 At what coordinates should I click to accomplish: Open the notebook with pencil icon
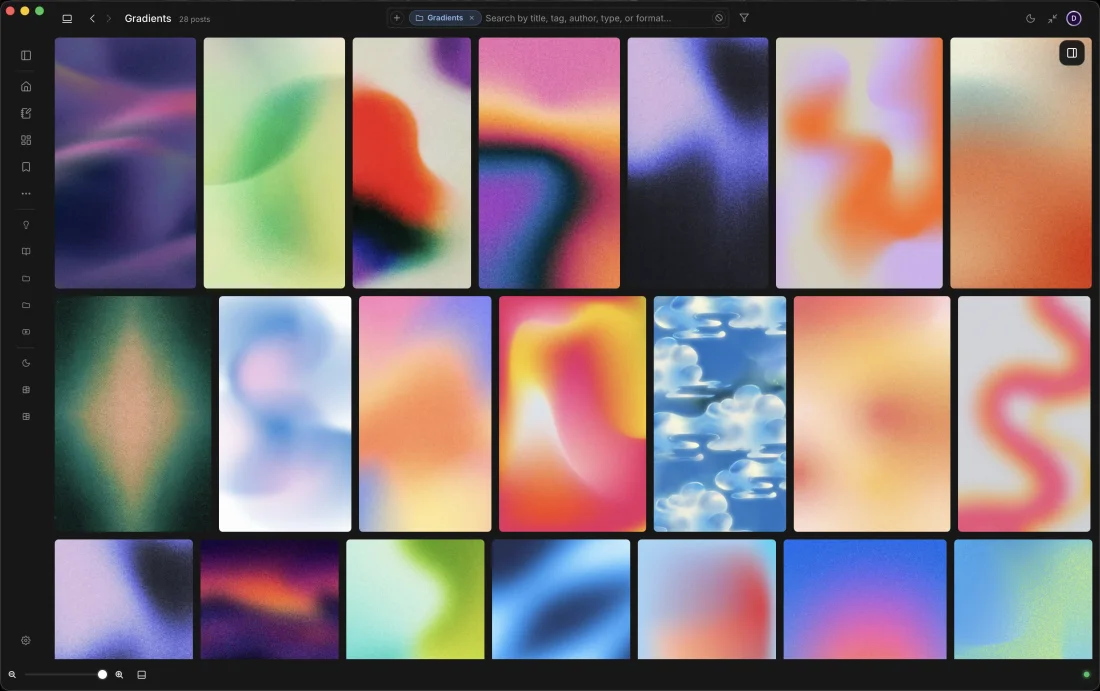tap(26, 113)
